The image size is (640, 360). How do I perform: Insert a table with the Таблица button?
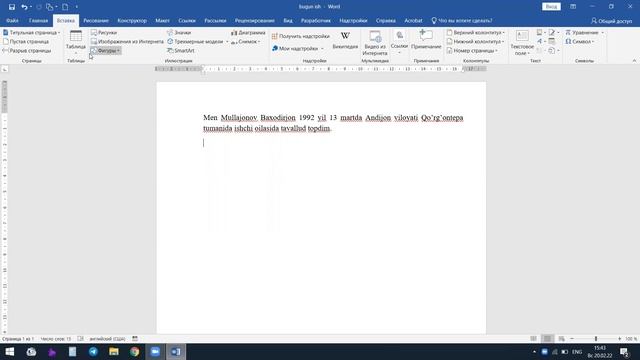[x=76, y=42]
